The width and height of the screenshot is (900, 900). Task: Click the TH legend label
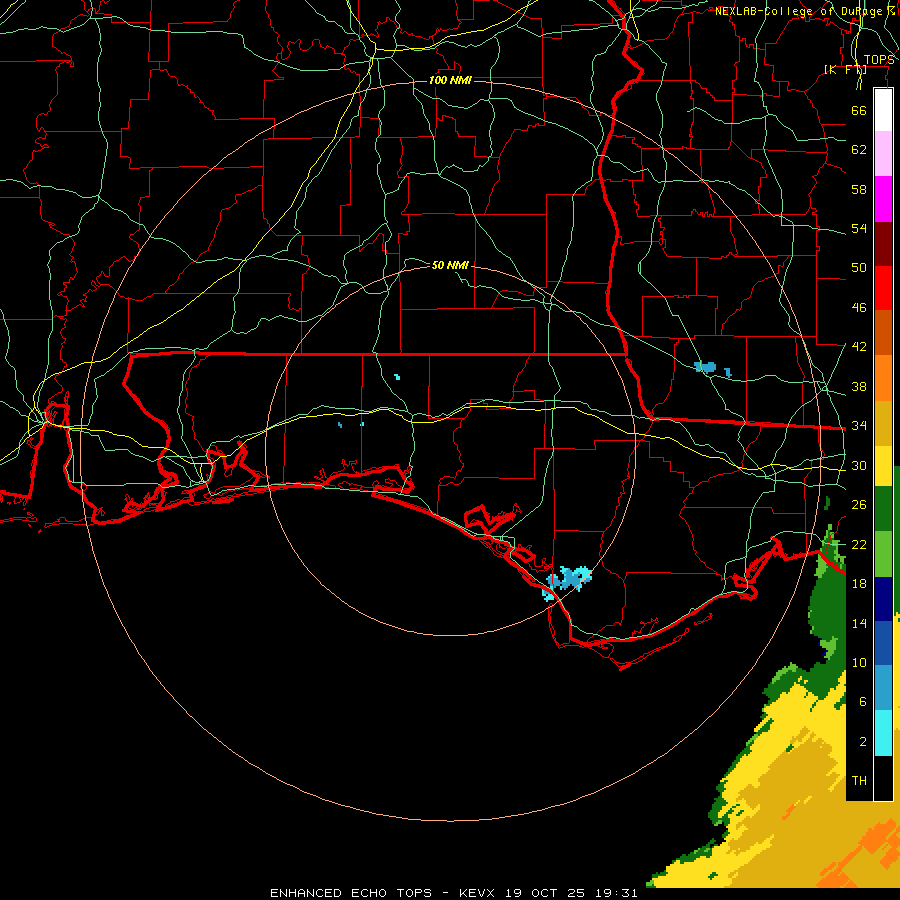[x=859, y=781]
